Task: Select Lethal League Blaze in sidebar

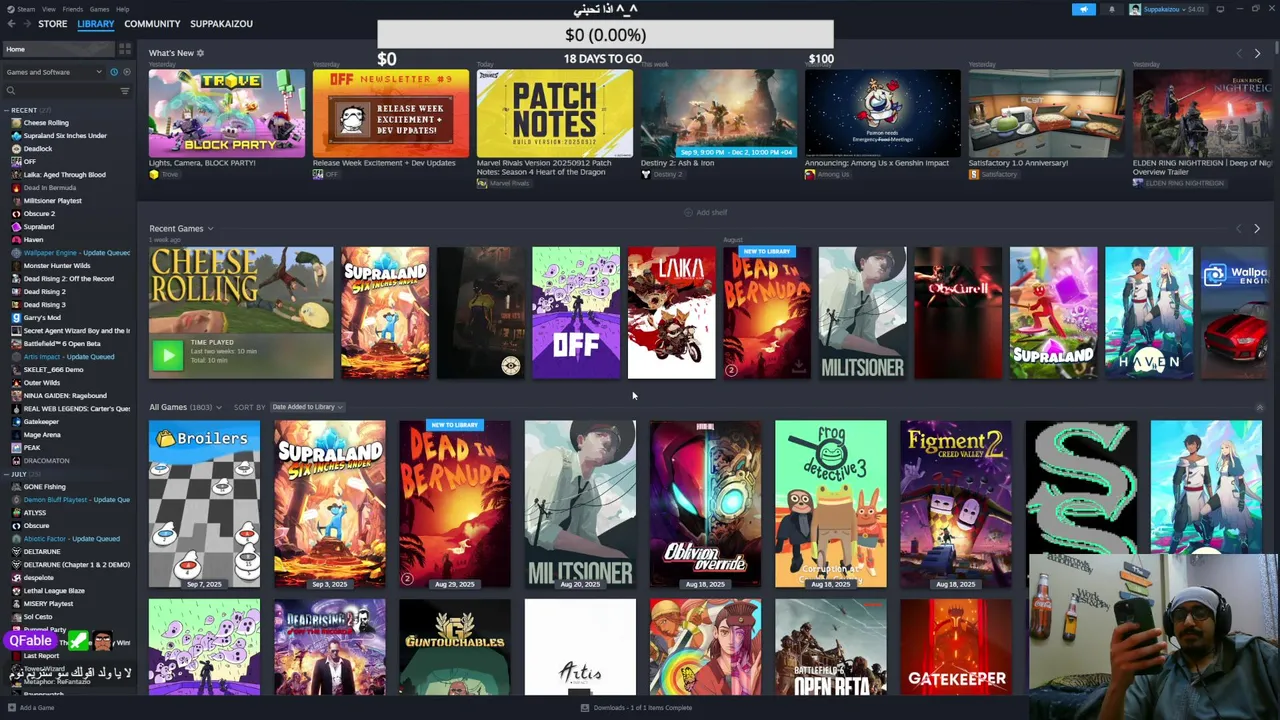Action: point(54,591)
